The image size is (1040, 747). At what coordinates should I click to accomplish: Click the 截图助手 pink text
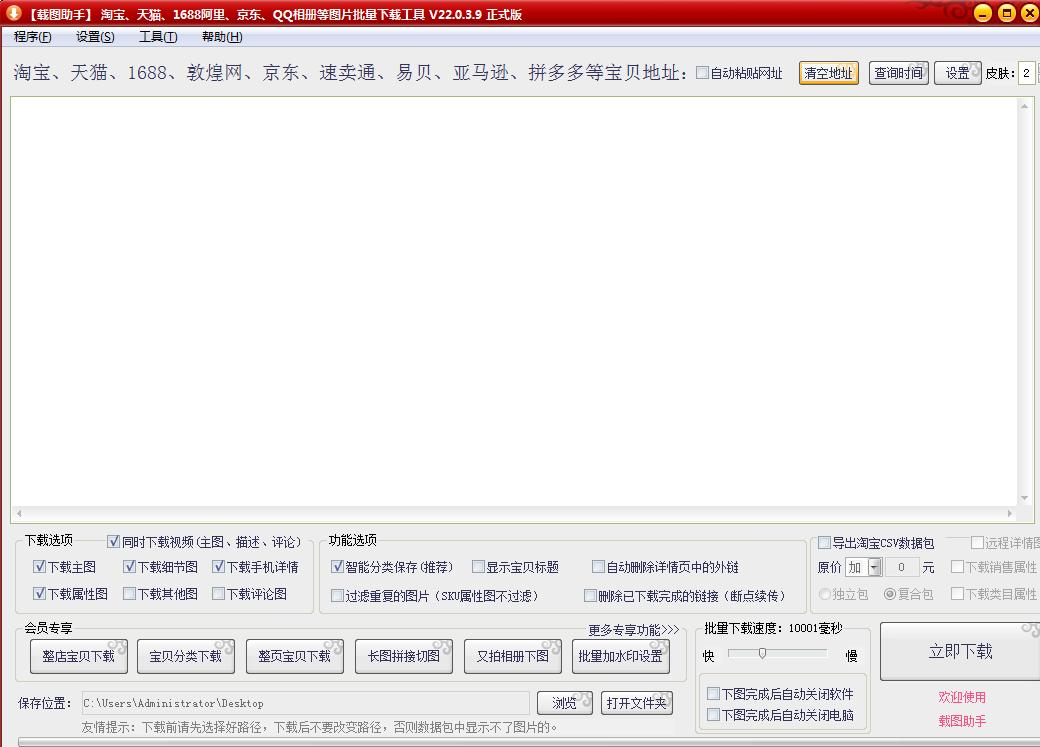coord(962,721)
